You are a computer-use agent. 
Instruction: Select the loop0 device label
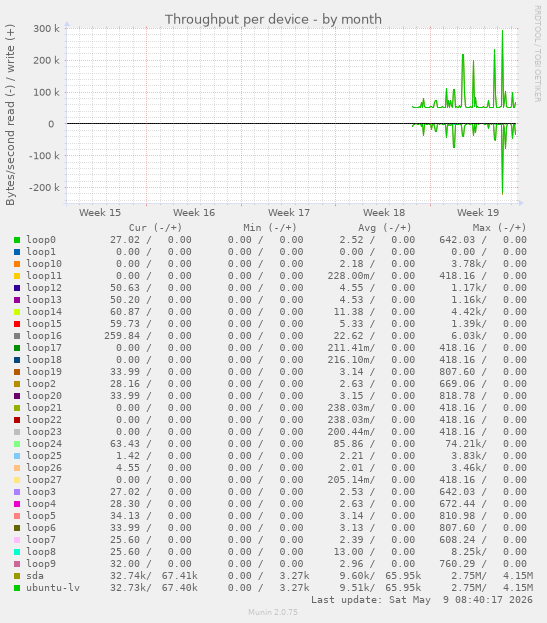point(41,240)
